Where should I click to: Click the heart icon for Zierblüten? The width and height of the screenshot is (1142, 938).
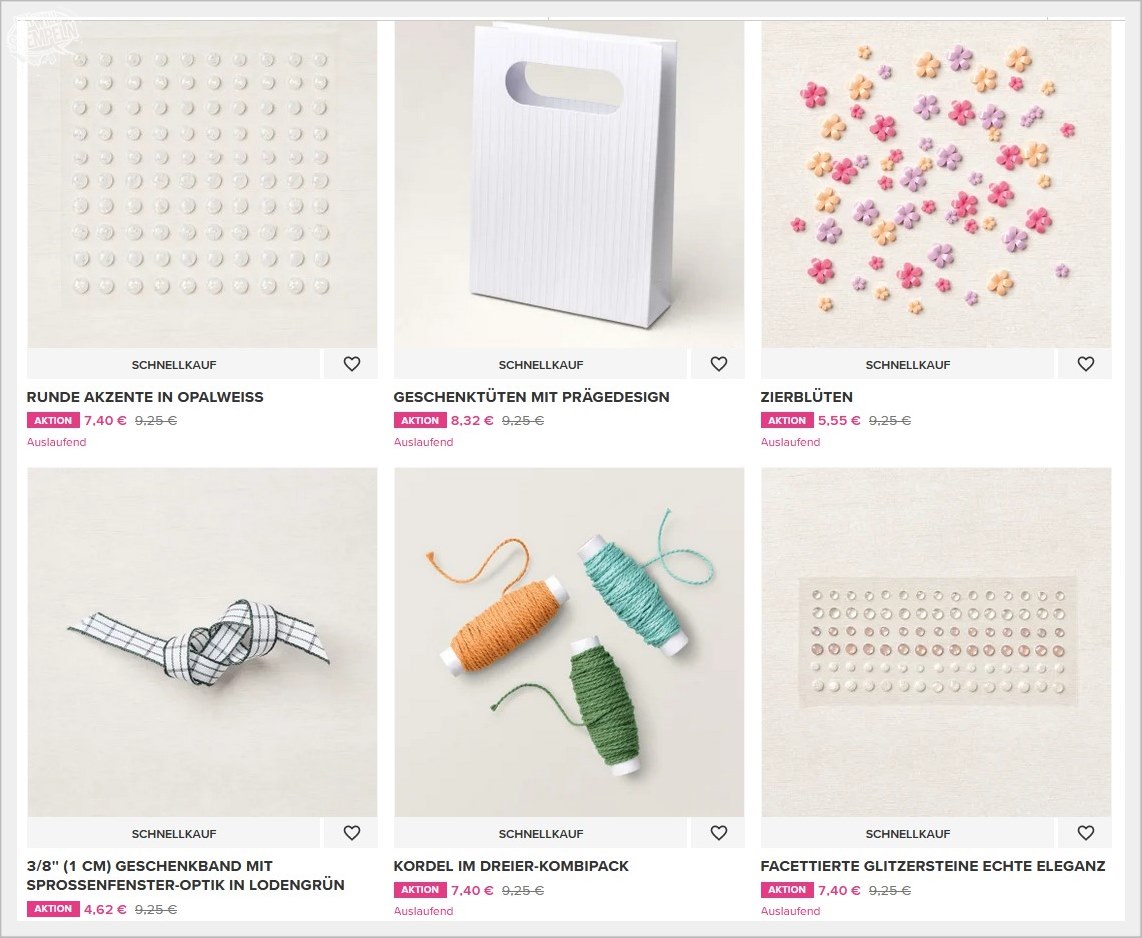click(1086, 364)
